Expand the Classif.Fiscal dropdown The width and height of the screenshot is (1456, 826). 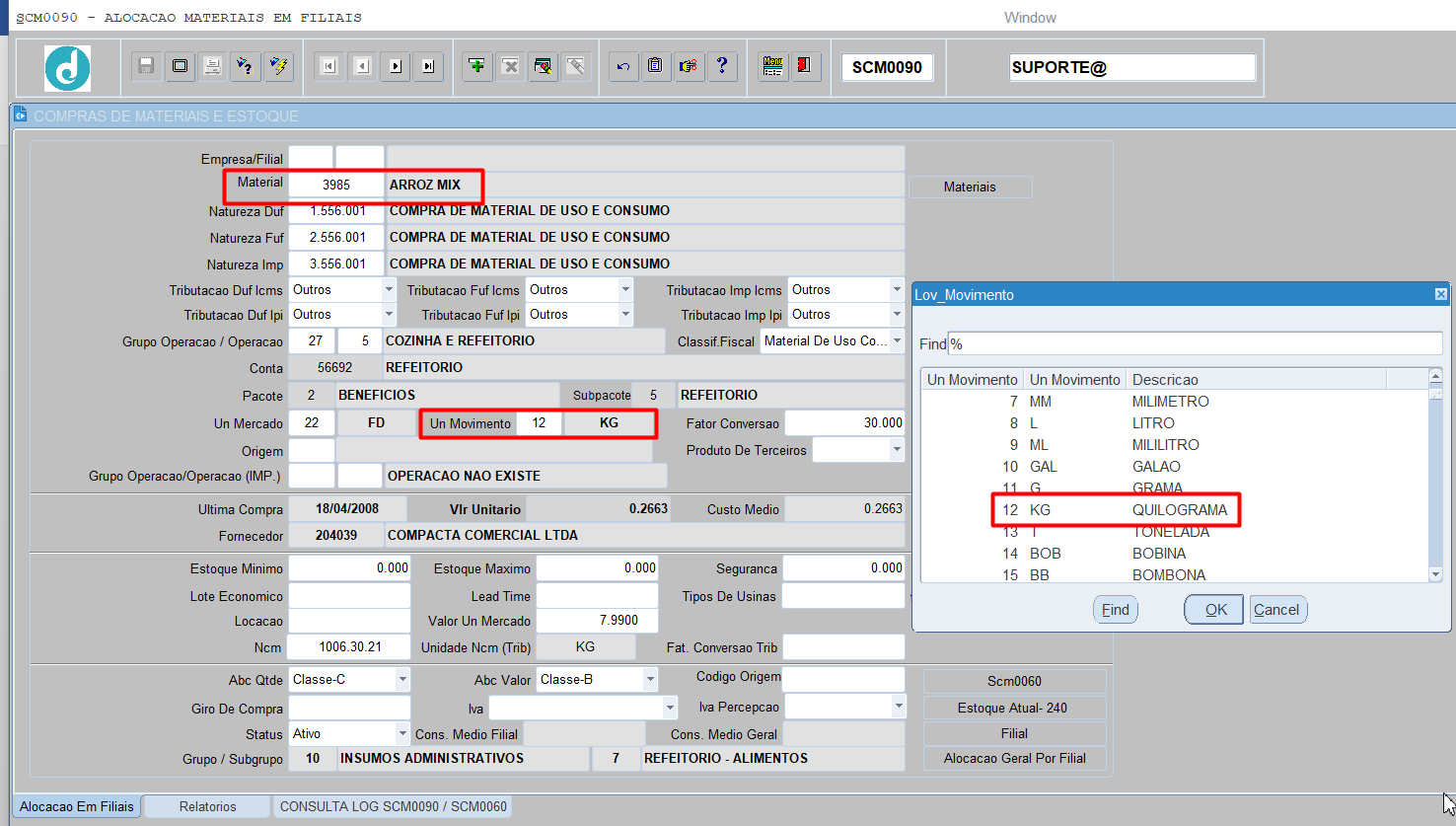tap(897, 340)
